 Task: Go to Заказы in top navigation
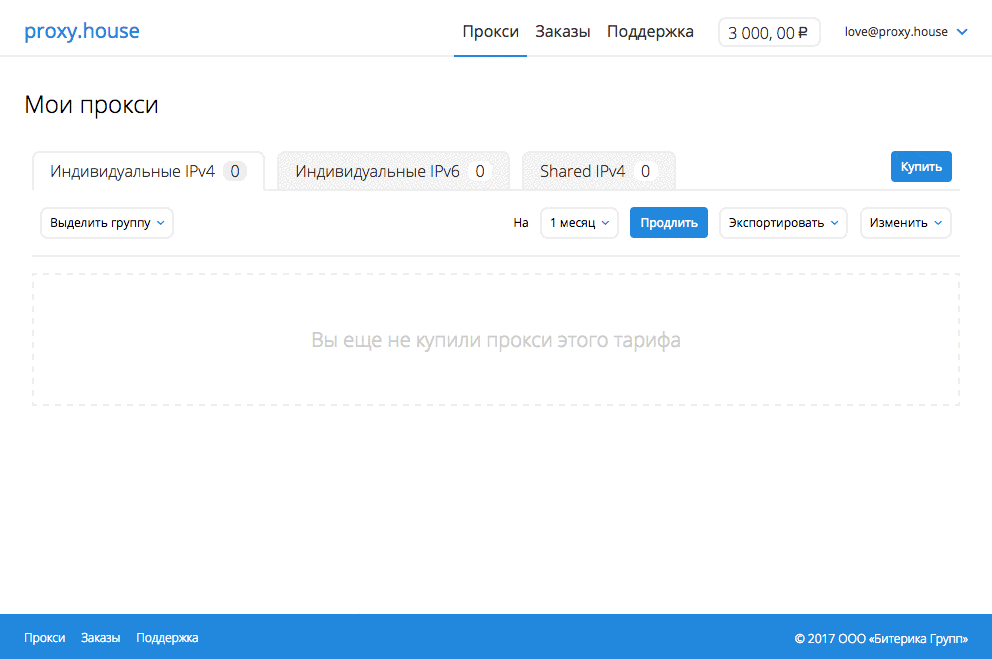coord(562,32)
